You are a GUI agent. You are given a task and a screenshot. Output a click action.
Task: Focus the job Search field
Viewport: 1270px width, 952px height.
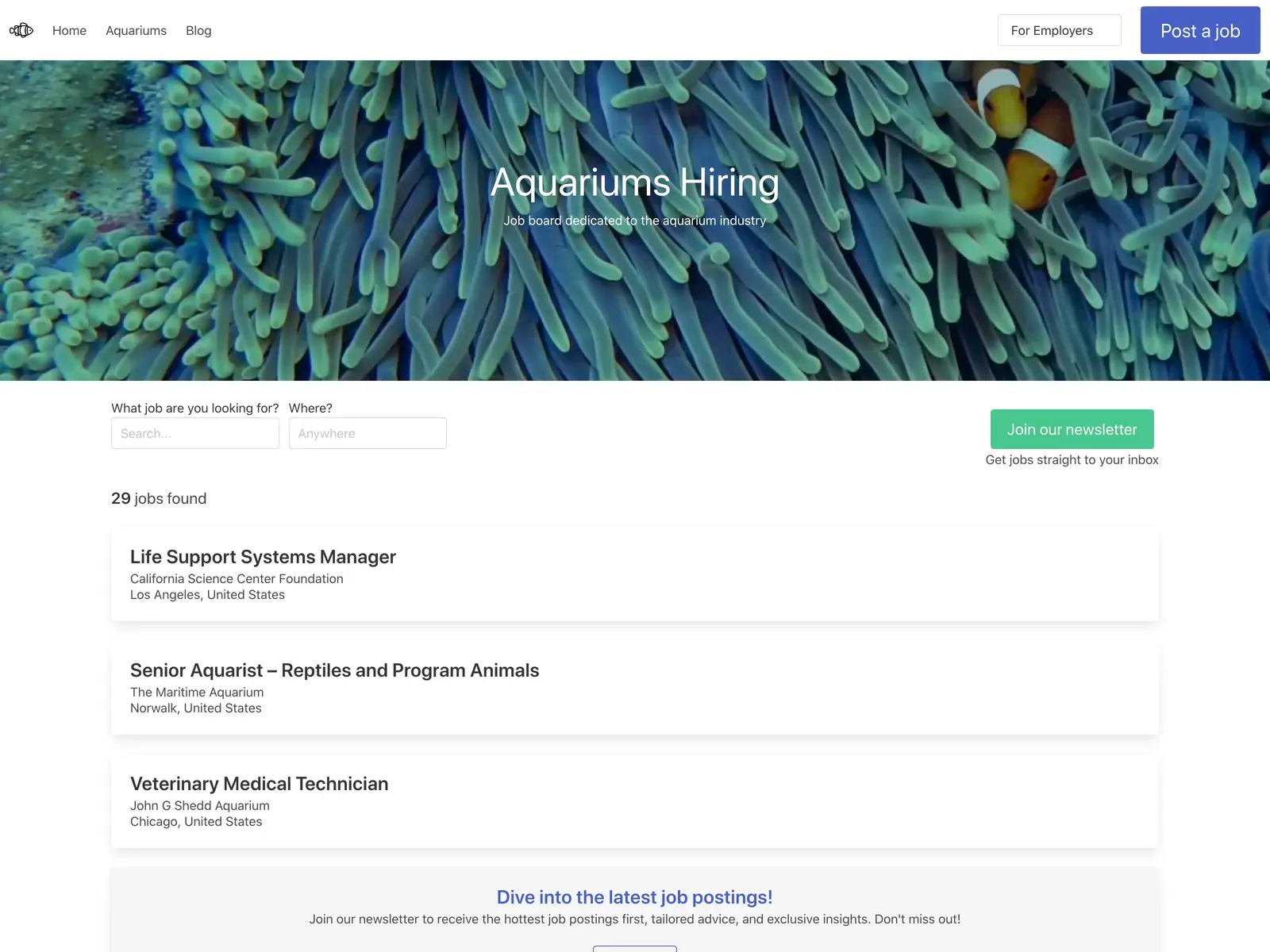[195, 433]
